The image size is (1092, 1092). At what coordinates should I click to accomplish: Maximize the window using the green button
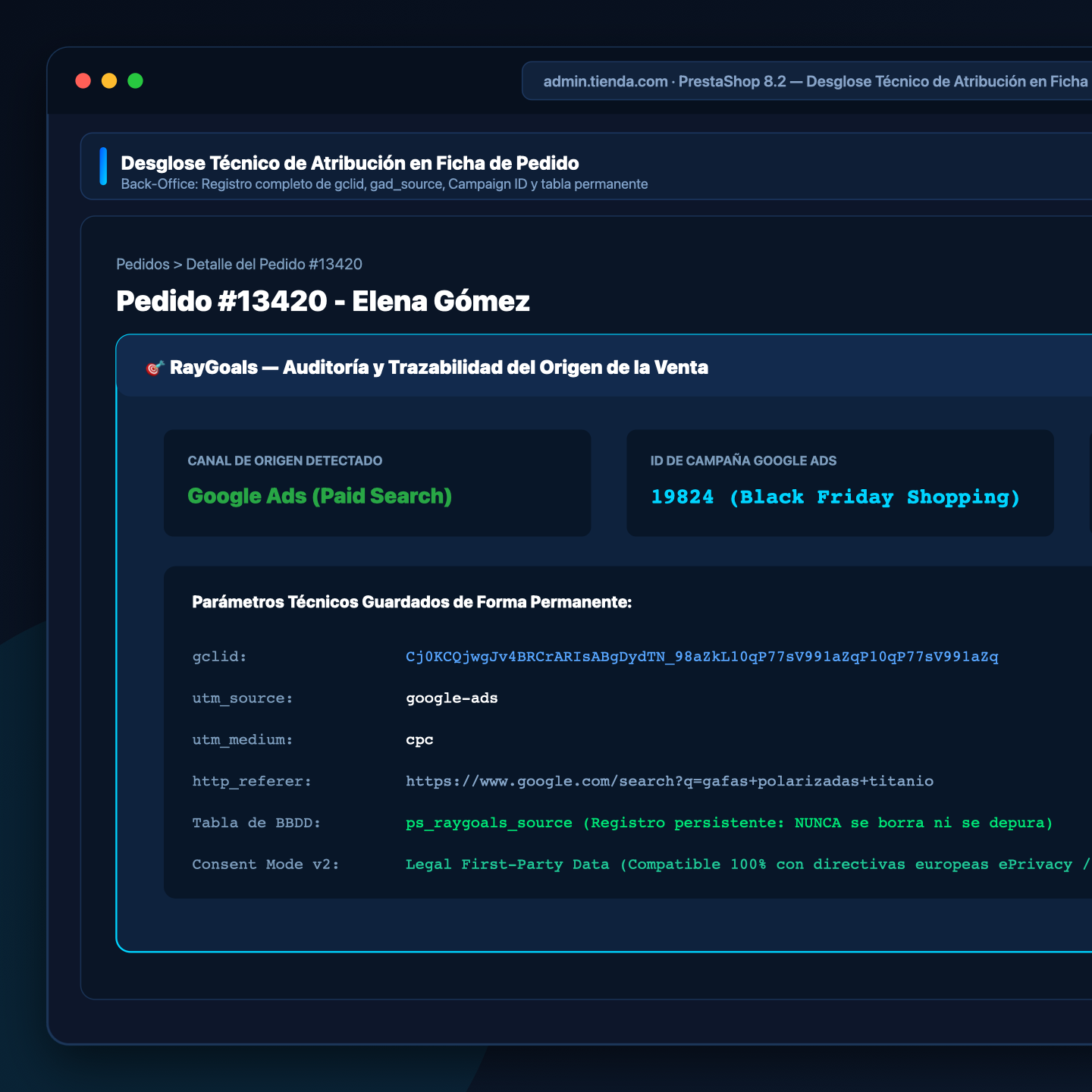[x=135, y=81]
